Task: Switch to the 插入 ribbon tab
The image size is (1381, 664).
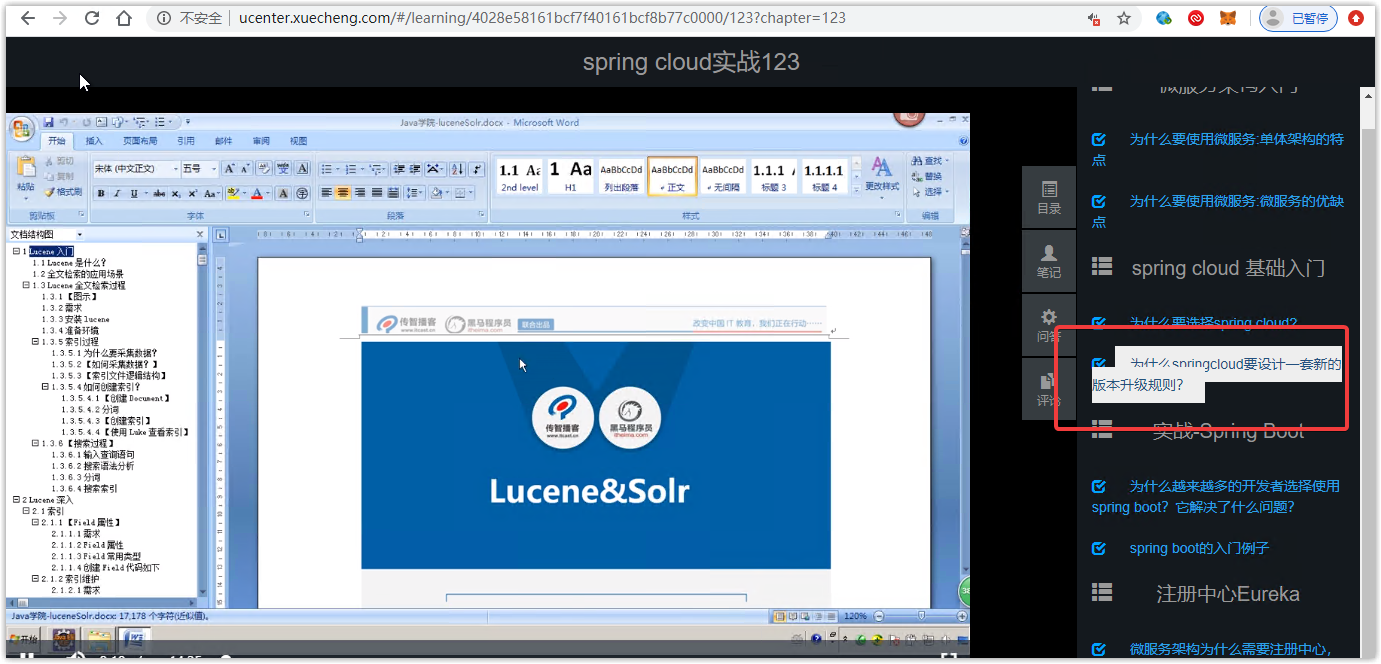Action: 94,141
